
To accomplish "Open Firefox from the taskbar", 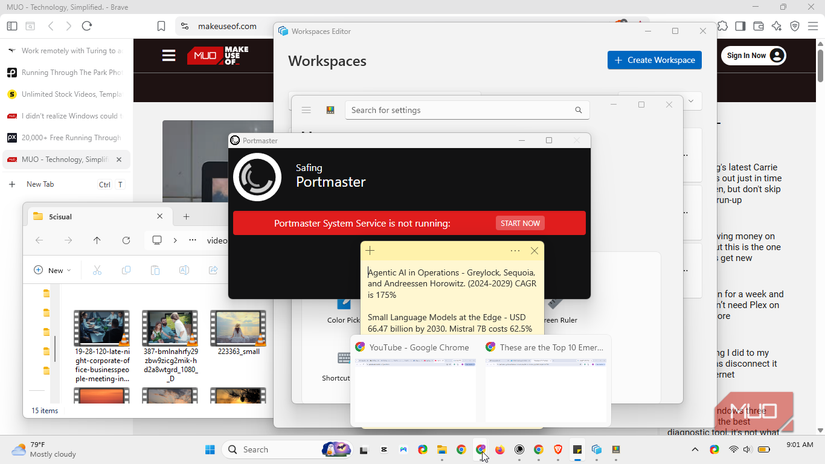I will point(500,449).
